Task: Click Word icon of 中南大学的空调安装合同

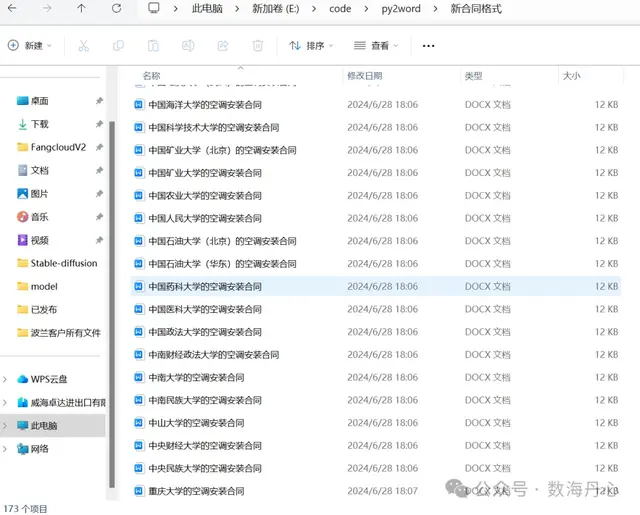Action: point(139,377)
